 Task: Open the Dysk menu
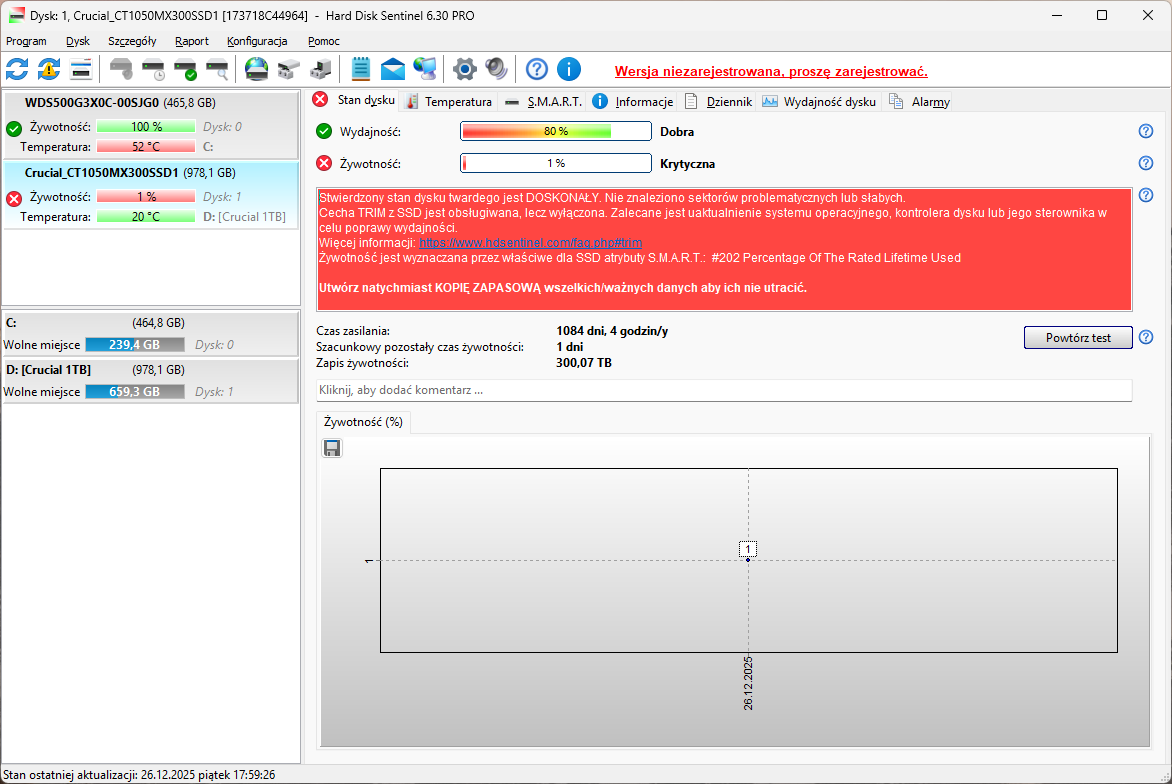pos(78,41)
